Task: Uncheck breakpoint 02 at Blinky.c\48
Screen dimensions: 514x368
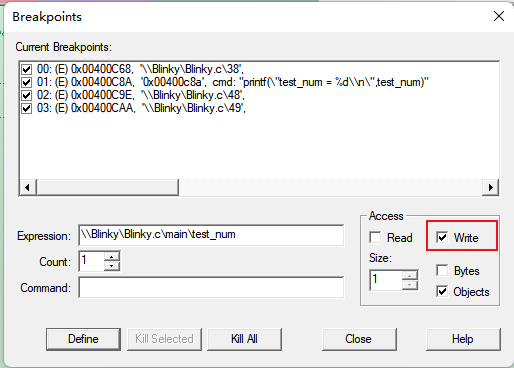Action: pos(26,95)
